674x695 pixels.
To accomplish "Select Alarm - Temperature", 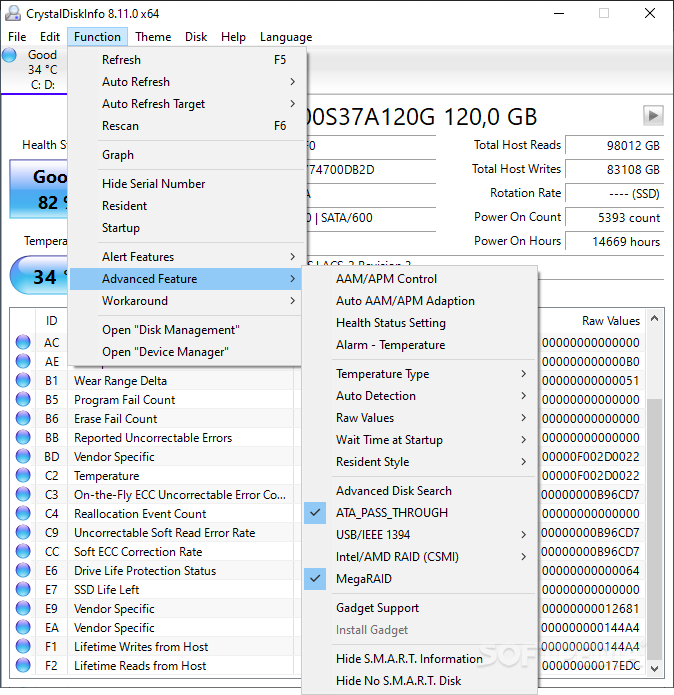I will (x=420, y=345).
